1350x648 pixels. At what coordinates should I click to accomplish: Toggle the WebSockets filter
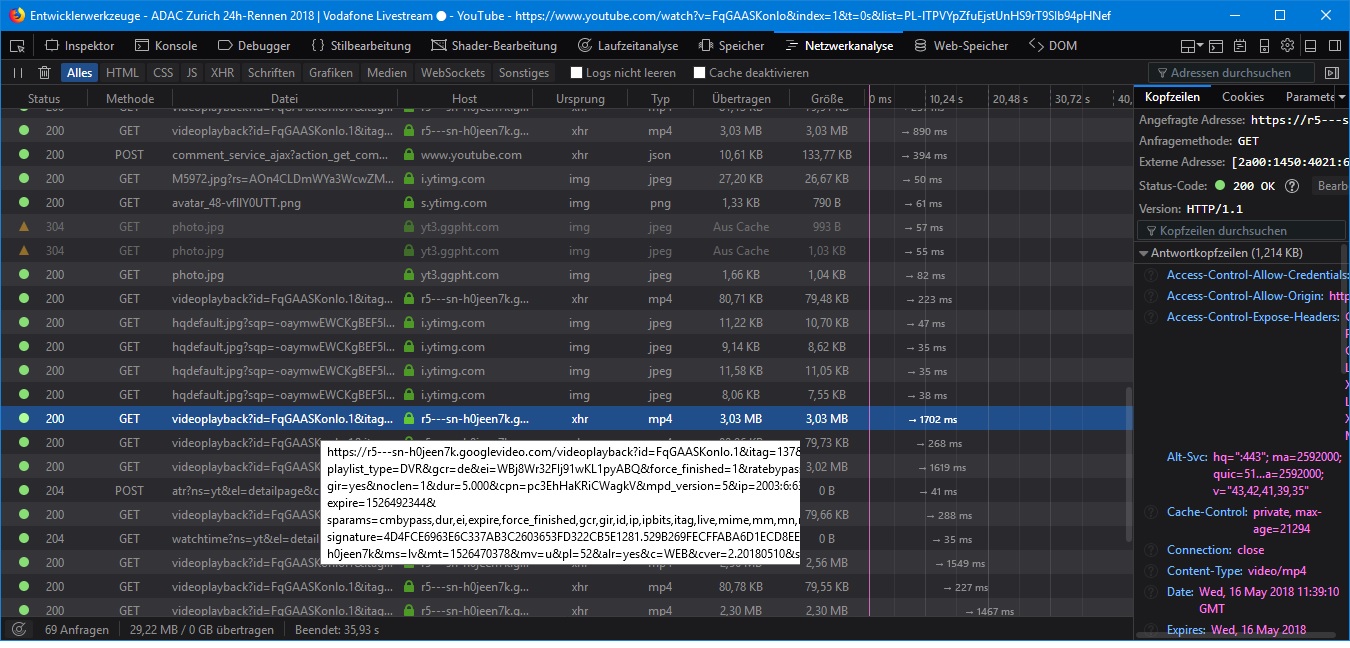click(453, 73)
